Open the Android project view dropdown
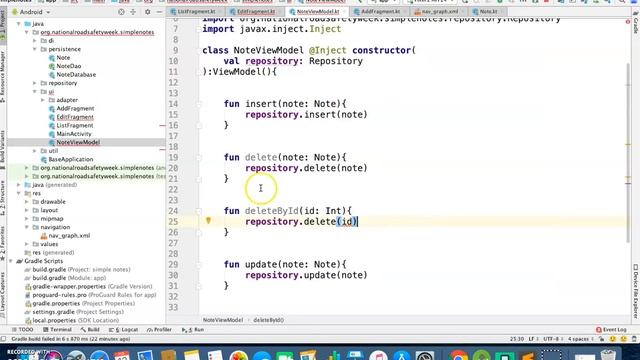The height and width of the screenshot is (360, 640). point(31,12)
